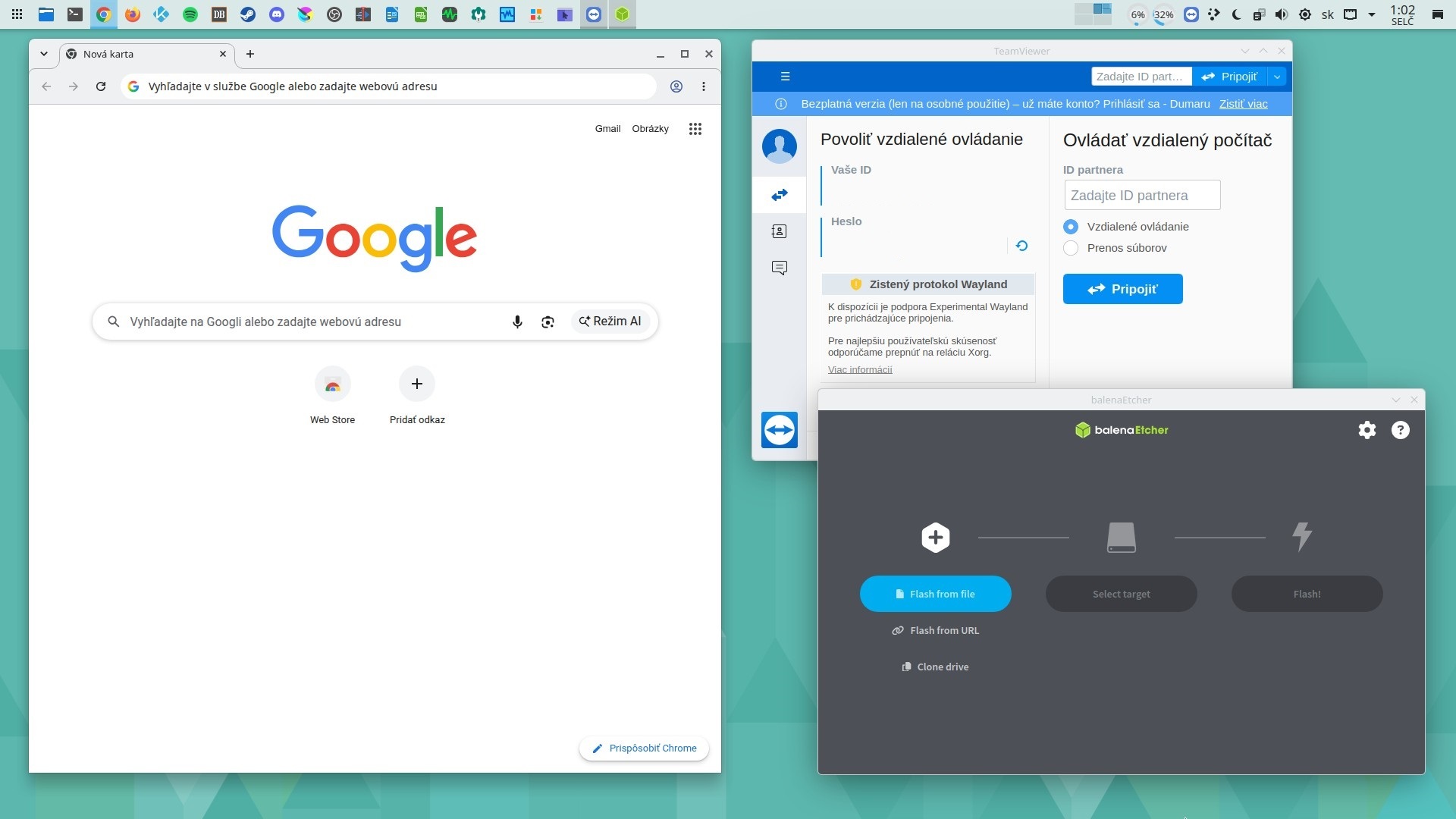The image size is (1456, 819).
Task: Open Chrome tab search chevron
Action: (x=44, y=54)
